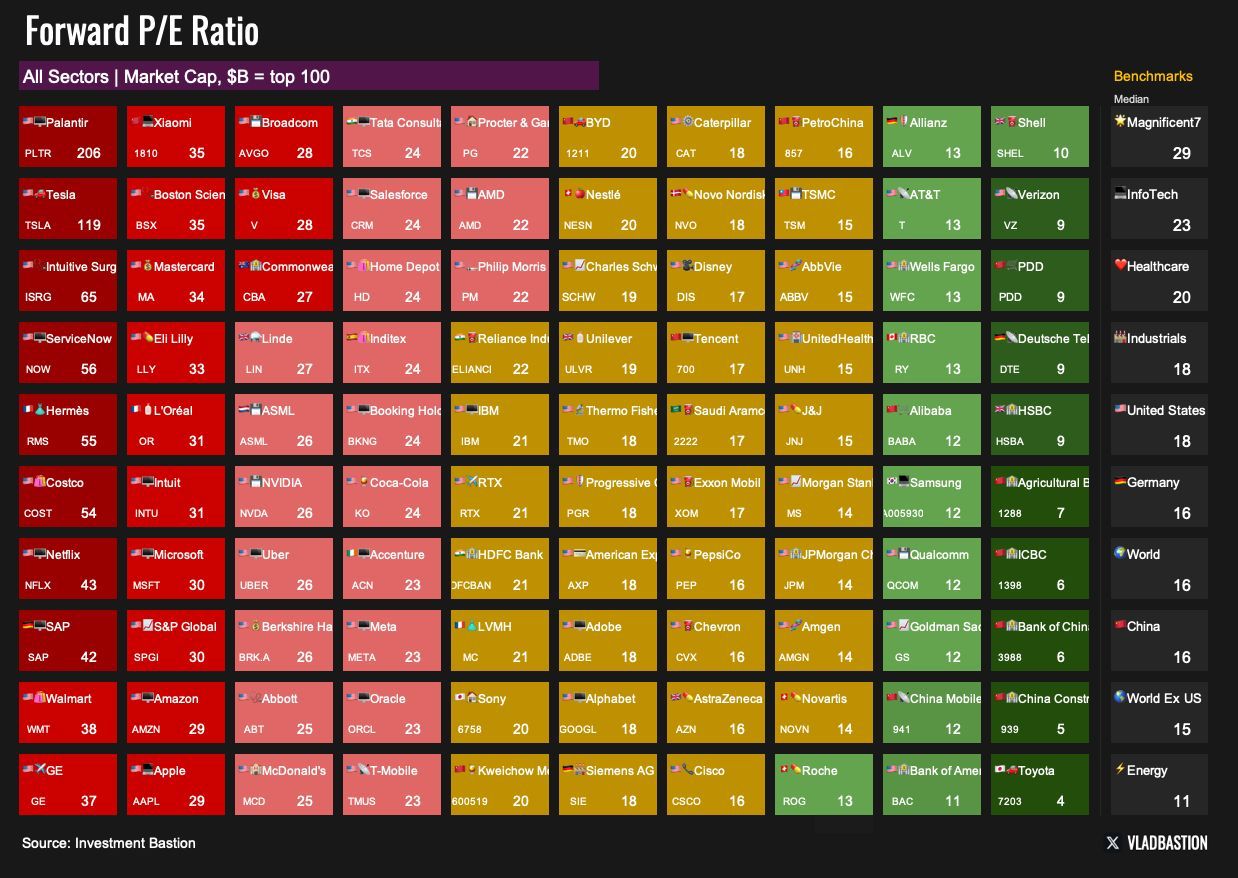Viewport: 1238px width, 878px height.
Task: Select the Palantir PLTR tile
Action: (68, 137)
